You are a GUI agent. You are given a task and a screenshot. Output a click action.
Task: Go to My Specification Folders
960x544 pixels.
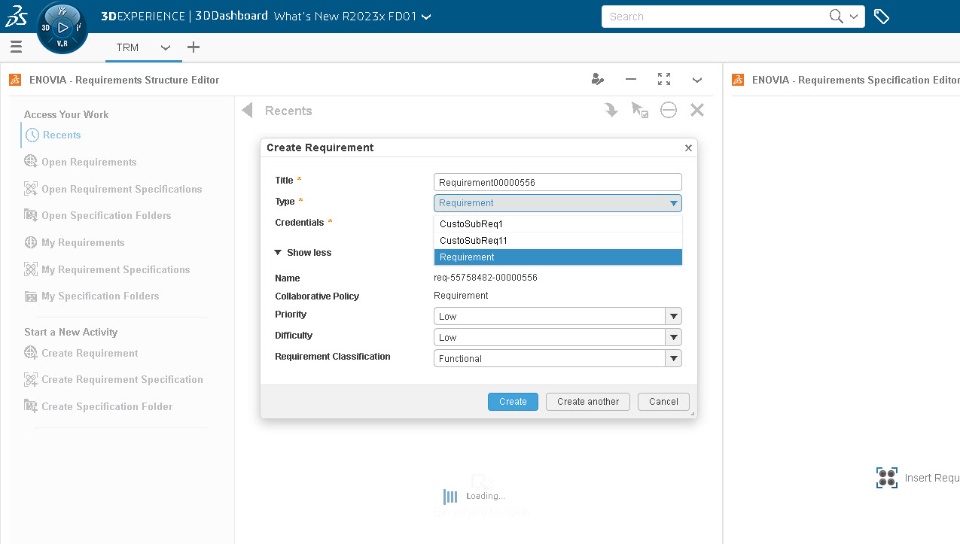100,296
